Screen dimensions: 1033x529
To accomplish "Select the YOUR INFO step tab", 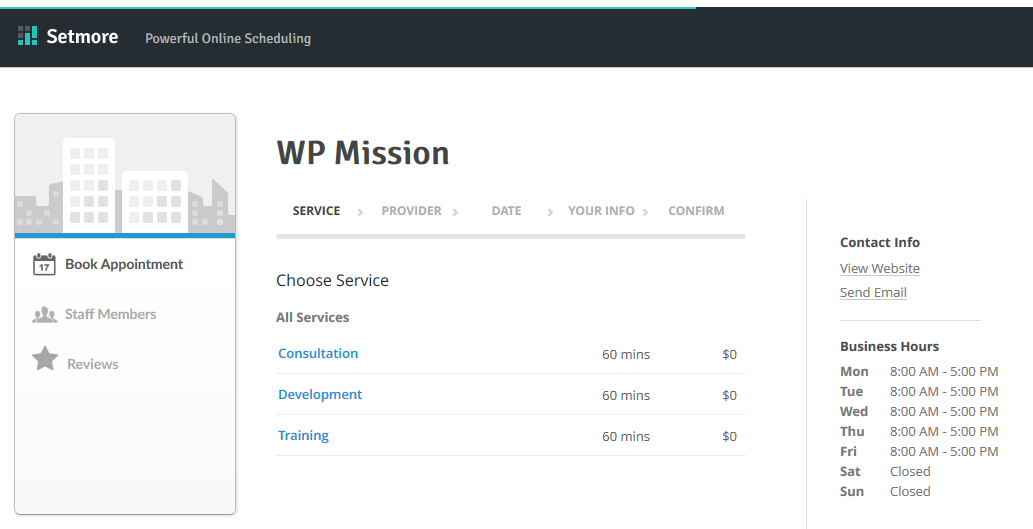I will [601, 211].
